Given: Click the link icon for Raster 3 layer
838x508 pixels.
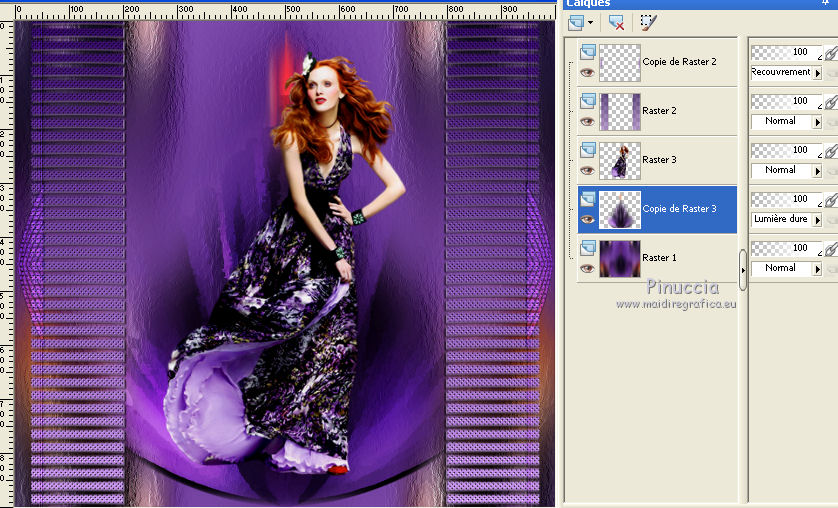Looking at the screenshot, I should pyautogui.click(x=829, y=151).
